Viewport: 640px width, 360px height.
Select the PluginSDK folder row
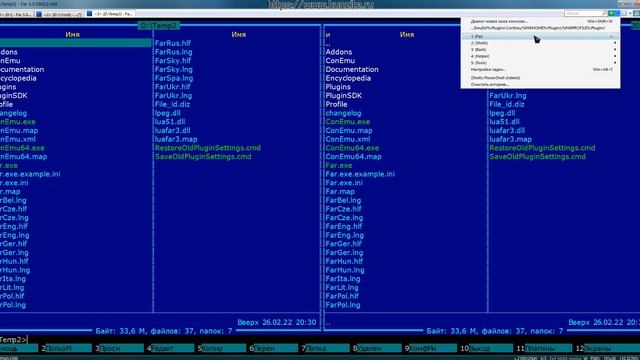click(x=343, y=96)
